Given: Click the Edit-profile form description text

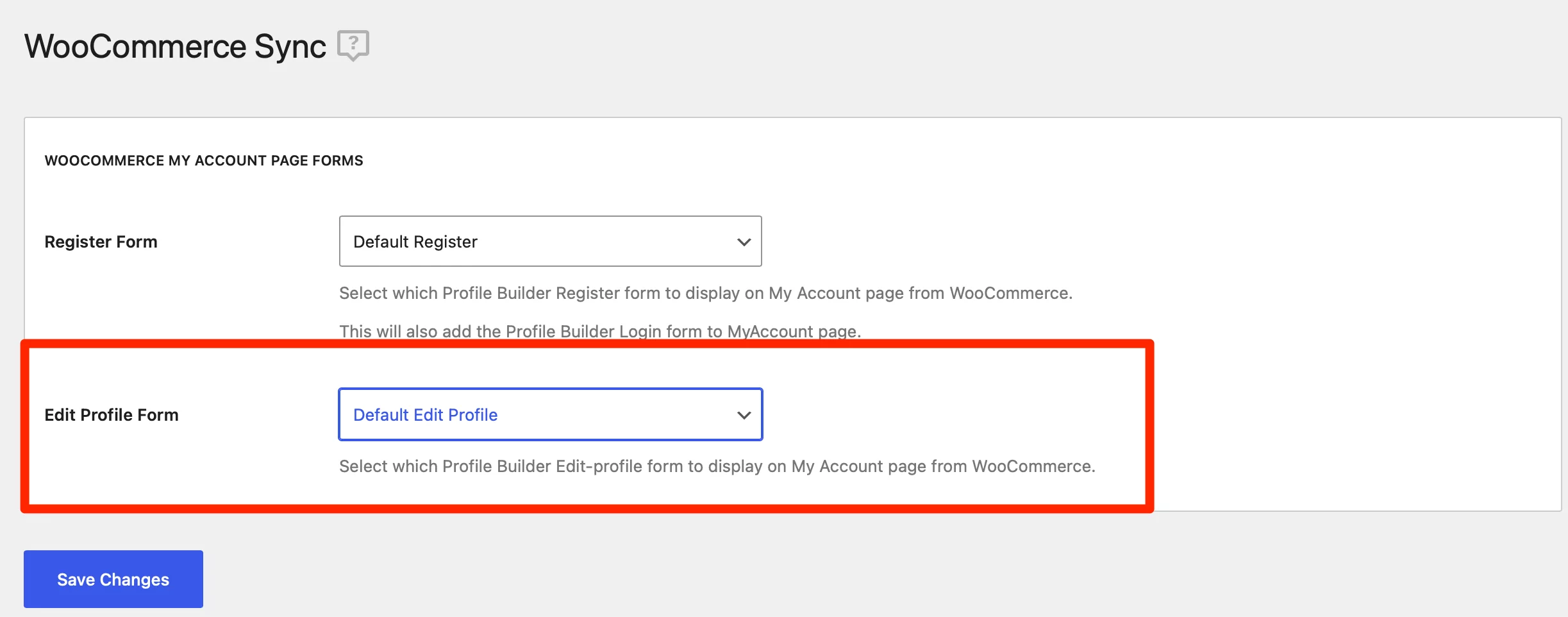Looking at the screenshot, I should coord(717,466).
